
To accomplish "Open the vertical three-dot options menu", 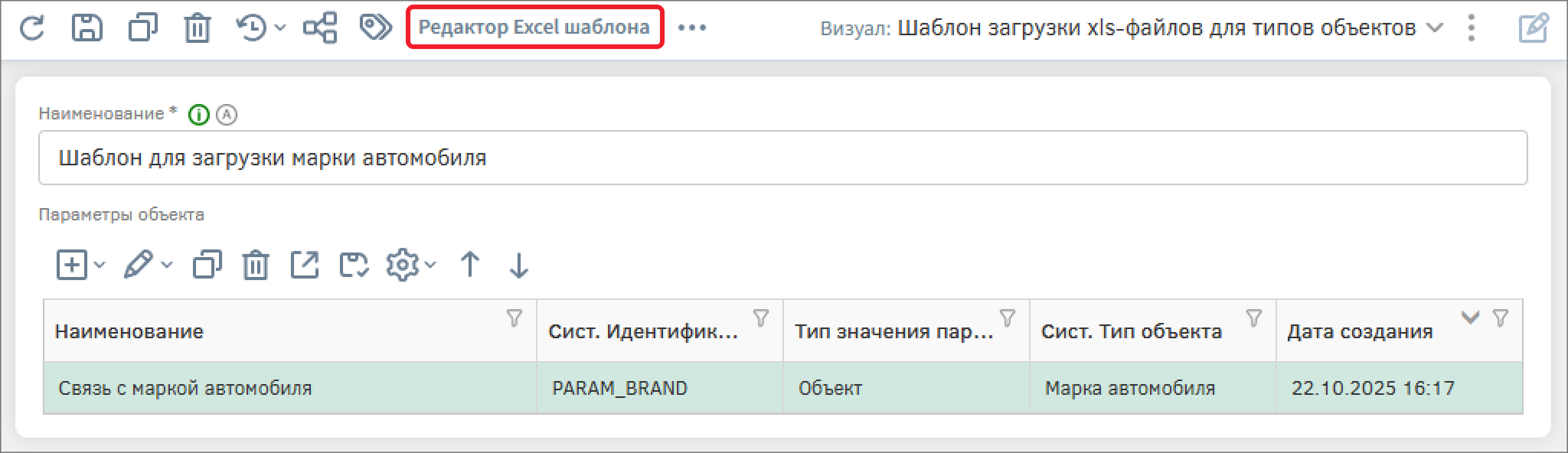I will point(1471,28).
